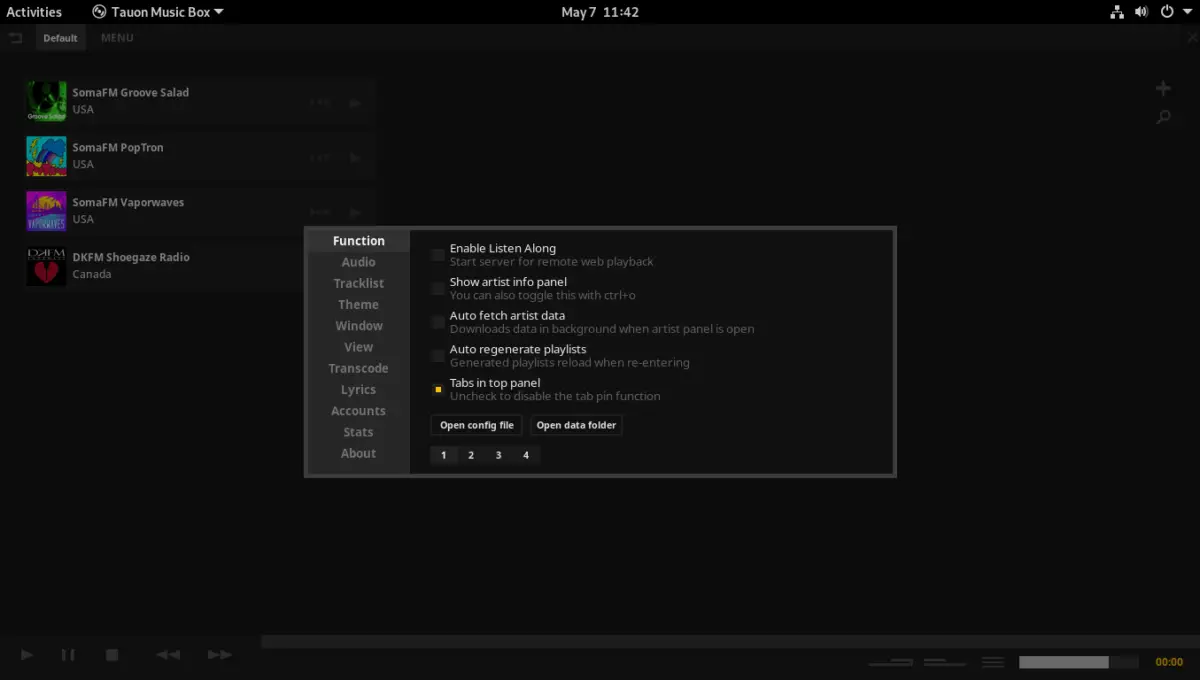Play the SomaFM PopTron station
Screen dimensions: 1200x680
tap(355, 157)
